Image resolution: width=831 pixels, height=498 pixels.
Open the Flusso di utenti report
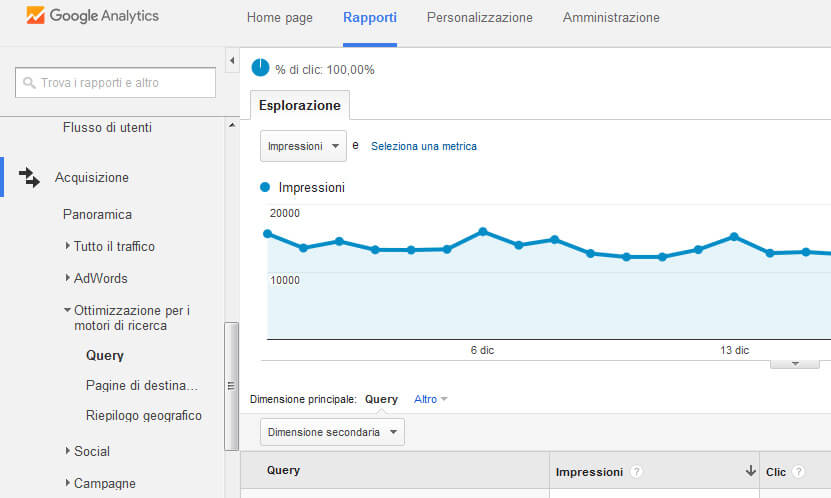(x=107, y=127)
